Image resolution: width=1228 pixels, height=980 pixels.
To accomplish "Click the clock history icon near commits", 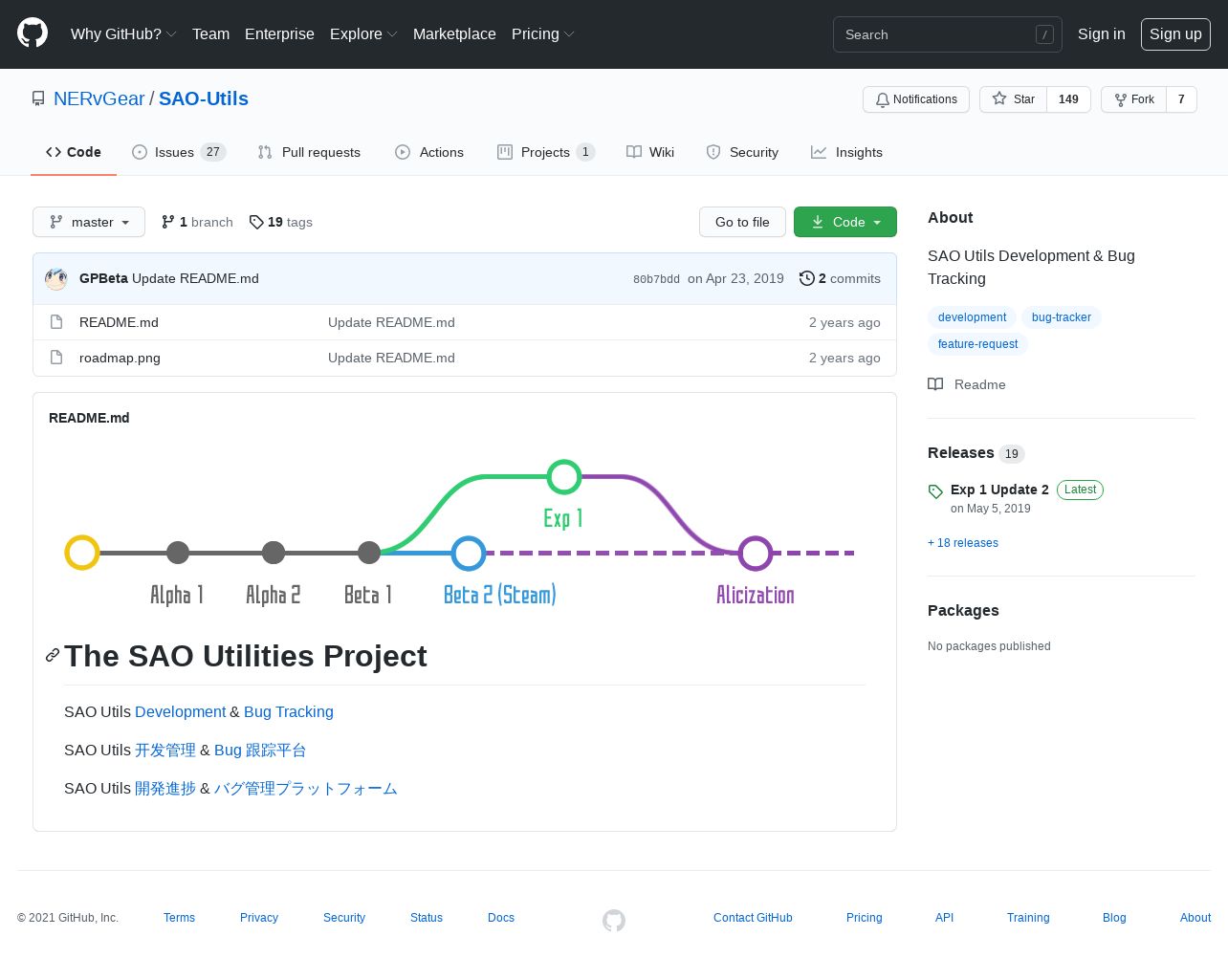I will [x=807, y=278].
